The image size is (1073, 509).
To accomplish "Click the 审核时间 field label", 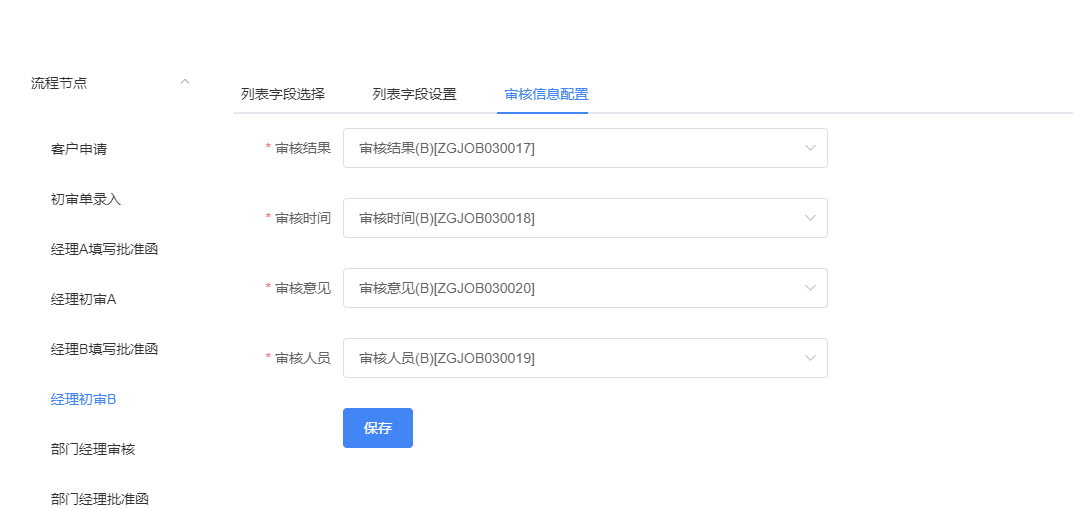I will 303,218.
